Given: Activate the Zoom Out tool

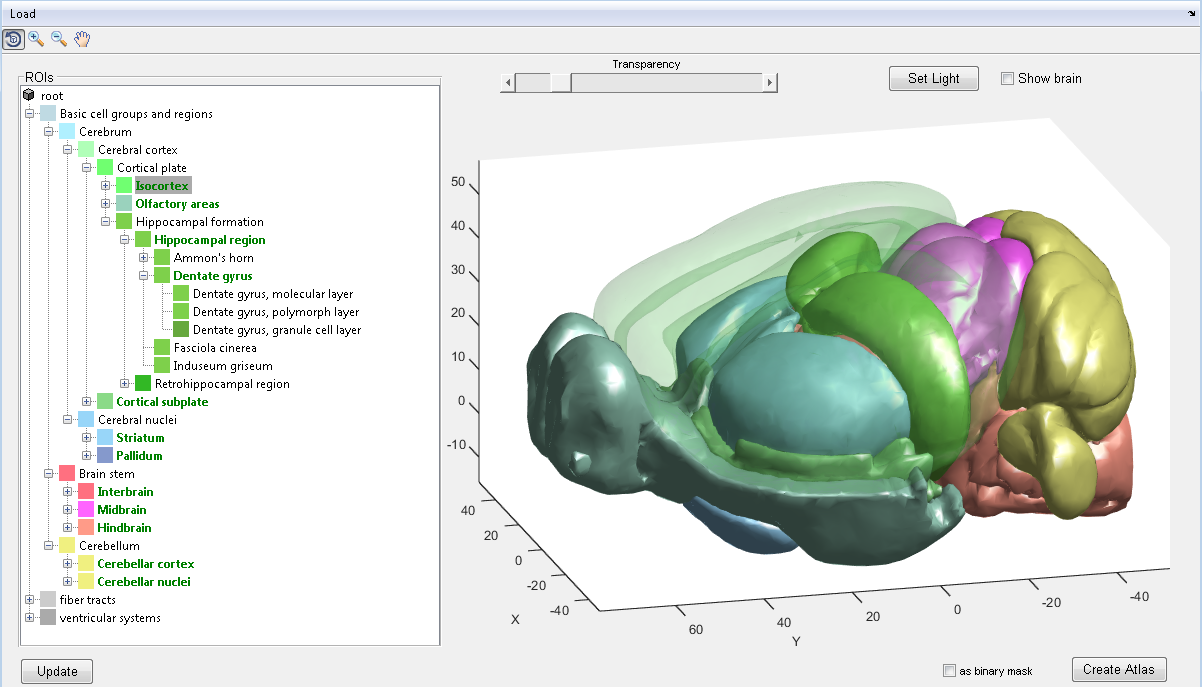Looking at the screenshot, I should (59, 39).
